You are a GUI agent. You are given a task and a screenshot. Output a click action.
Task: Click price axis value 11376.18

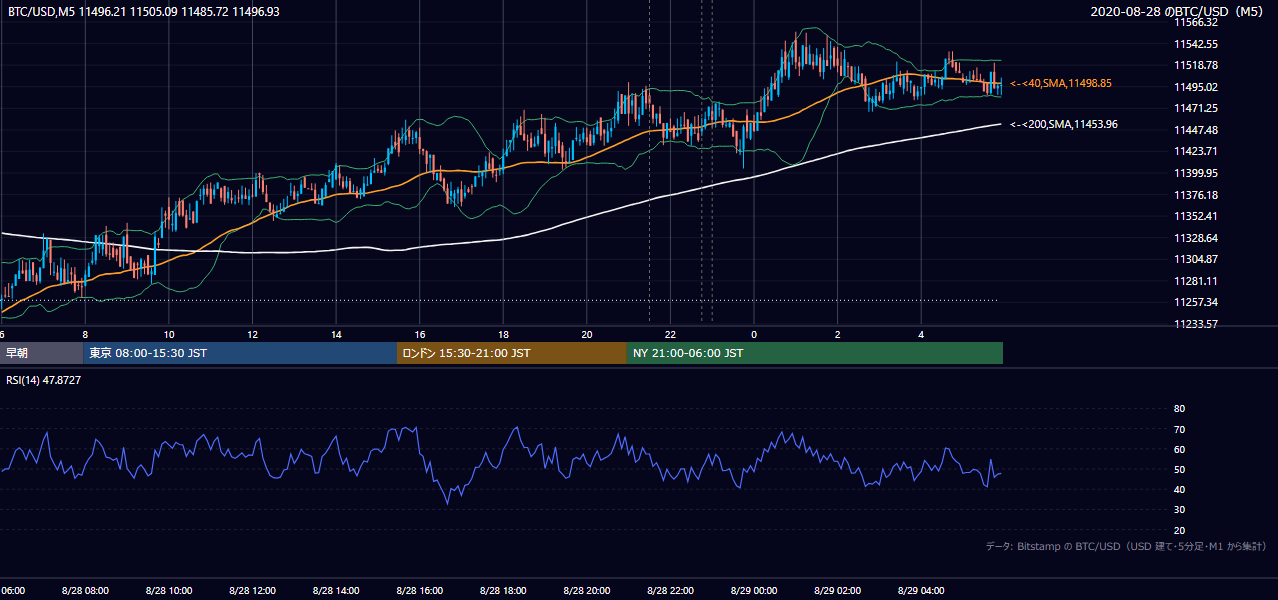(1195, 195)
